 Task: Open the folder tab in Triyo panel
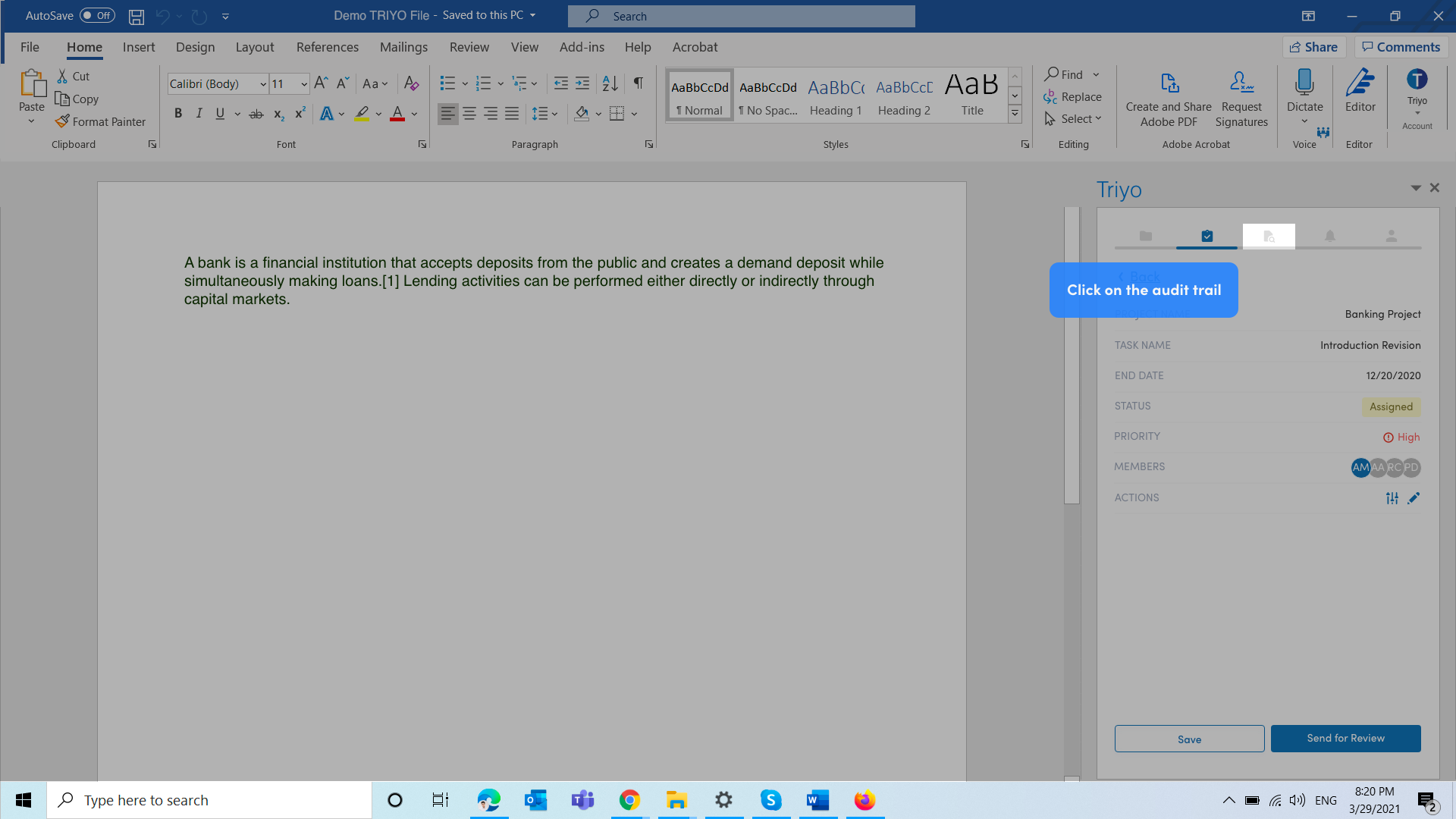pos(1145,237)
